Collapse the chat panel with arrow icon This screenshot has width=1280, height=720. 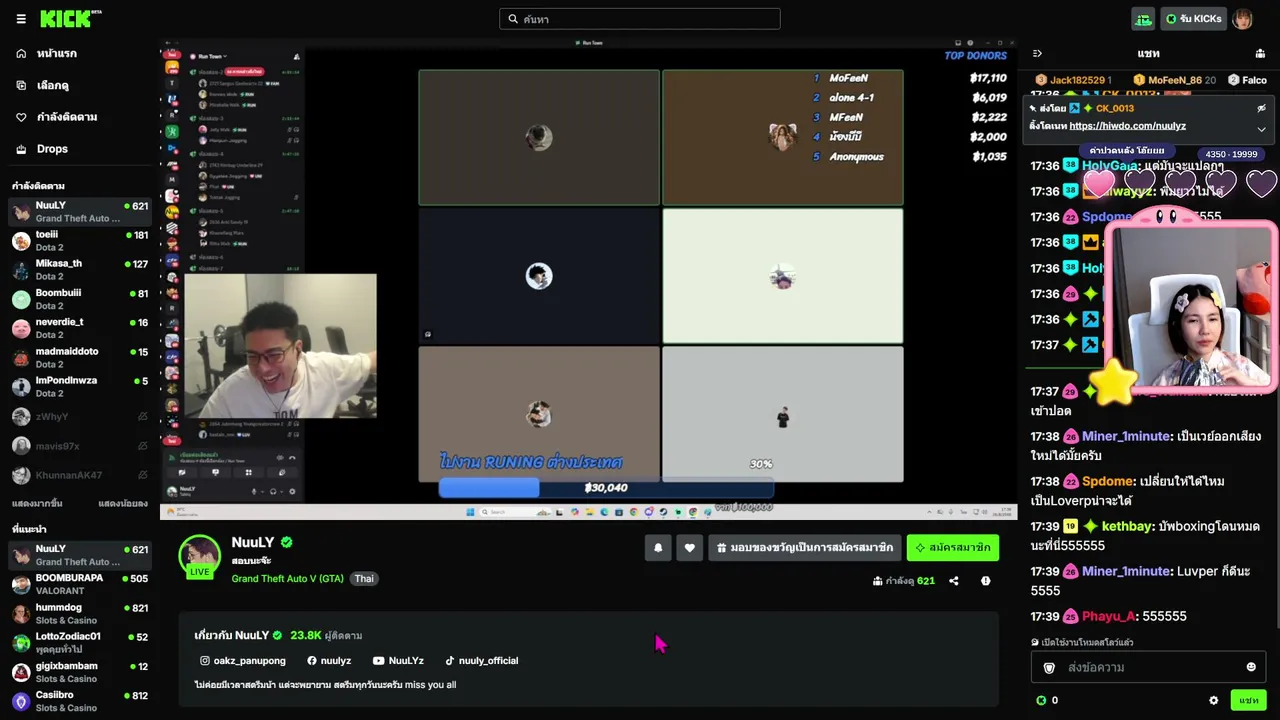[x=1037, y=54]
